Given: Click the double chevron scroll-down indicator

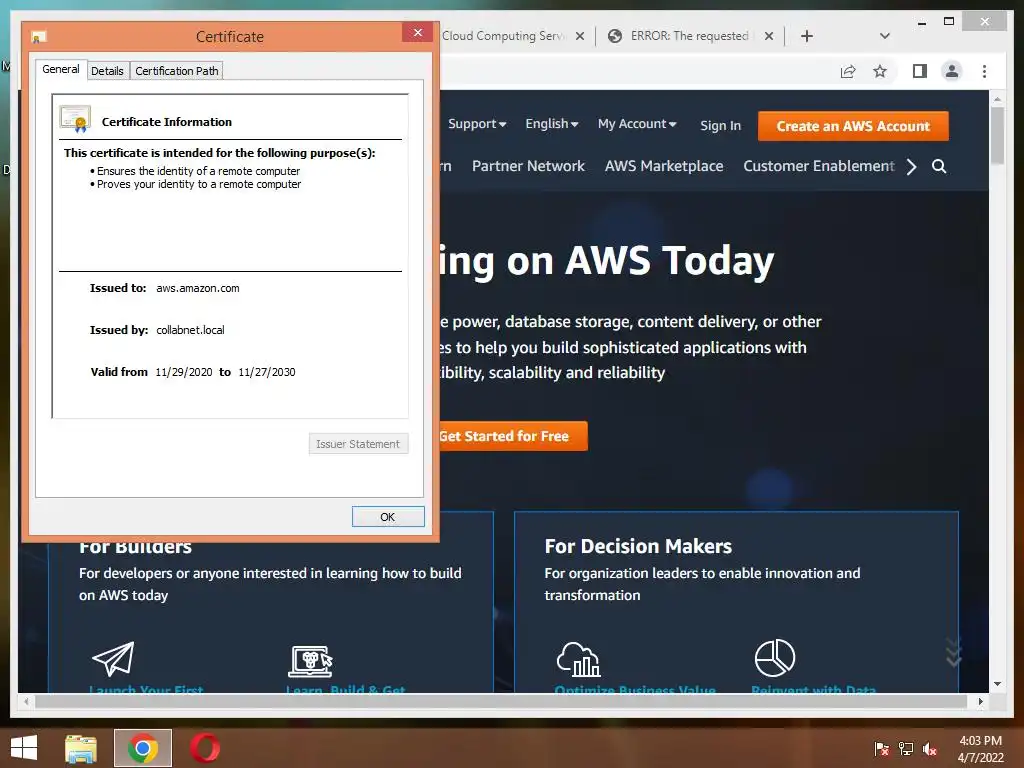Looking at the screenshot, I should click(x=953, y=652).
